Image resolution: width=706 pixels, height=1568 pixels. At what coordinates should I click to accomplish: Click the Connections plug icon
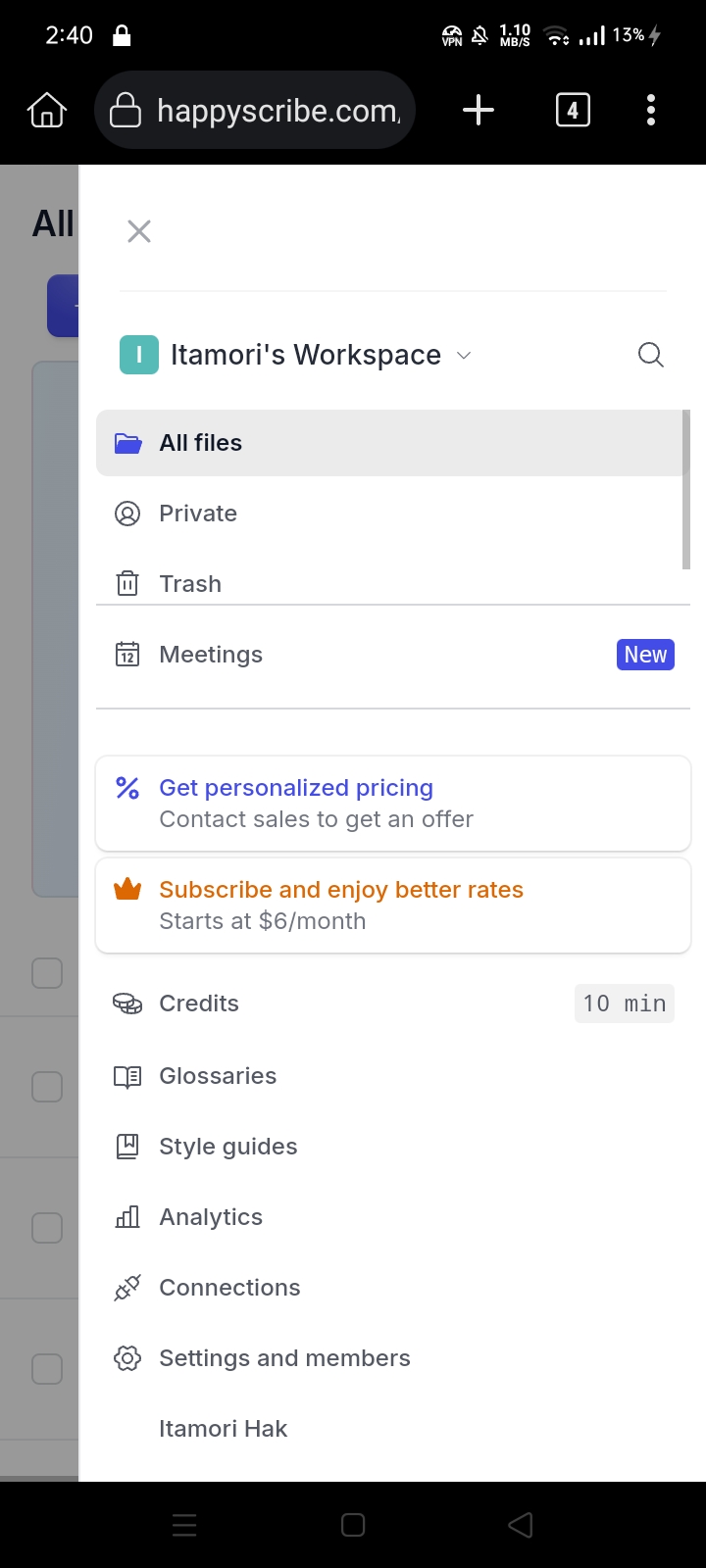pos(127,1288)
